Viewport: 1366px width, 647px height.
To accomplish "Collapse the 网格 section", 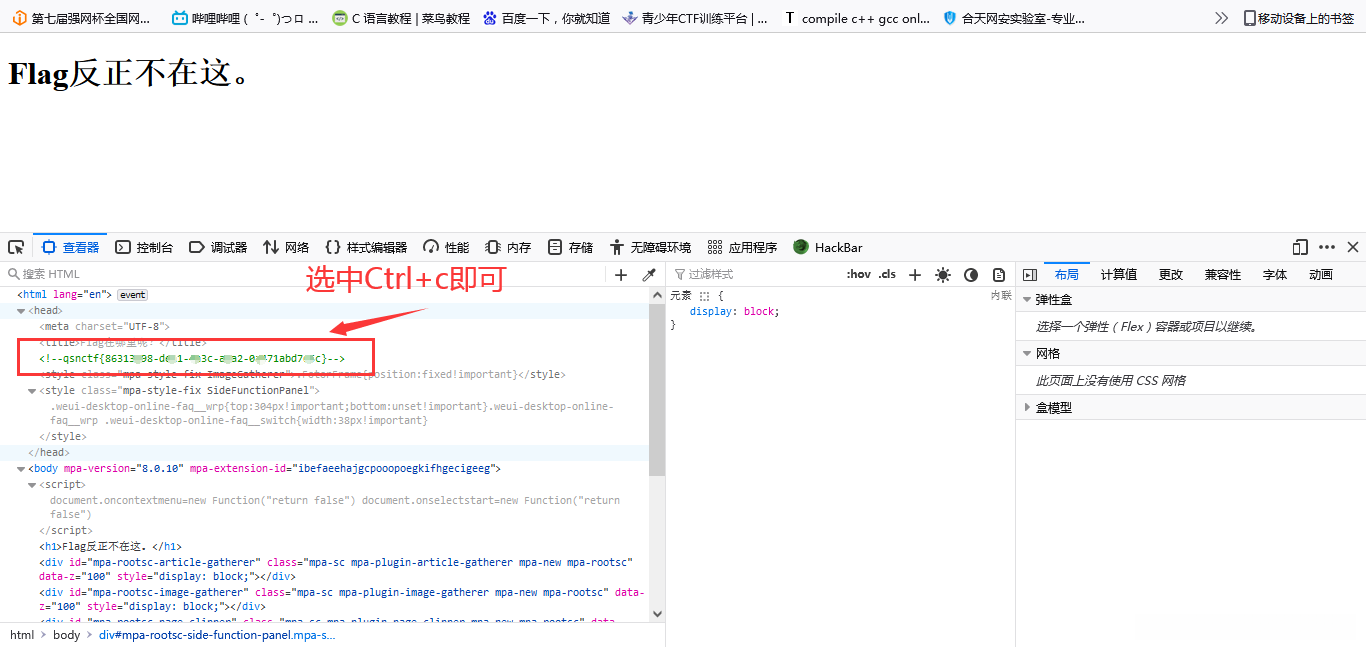I will (1027, 353).
